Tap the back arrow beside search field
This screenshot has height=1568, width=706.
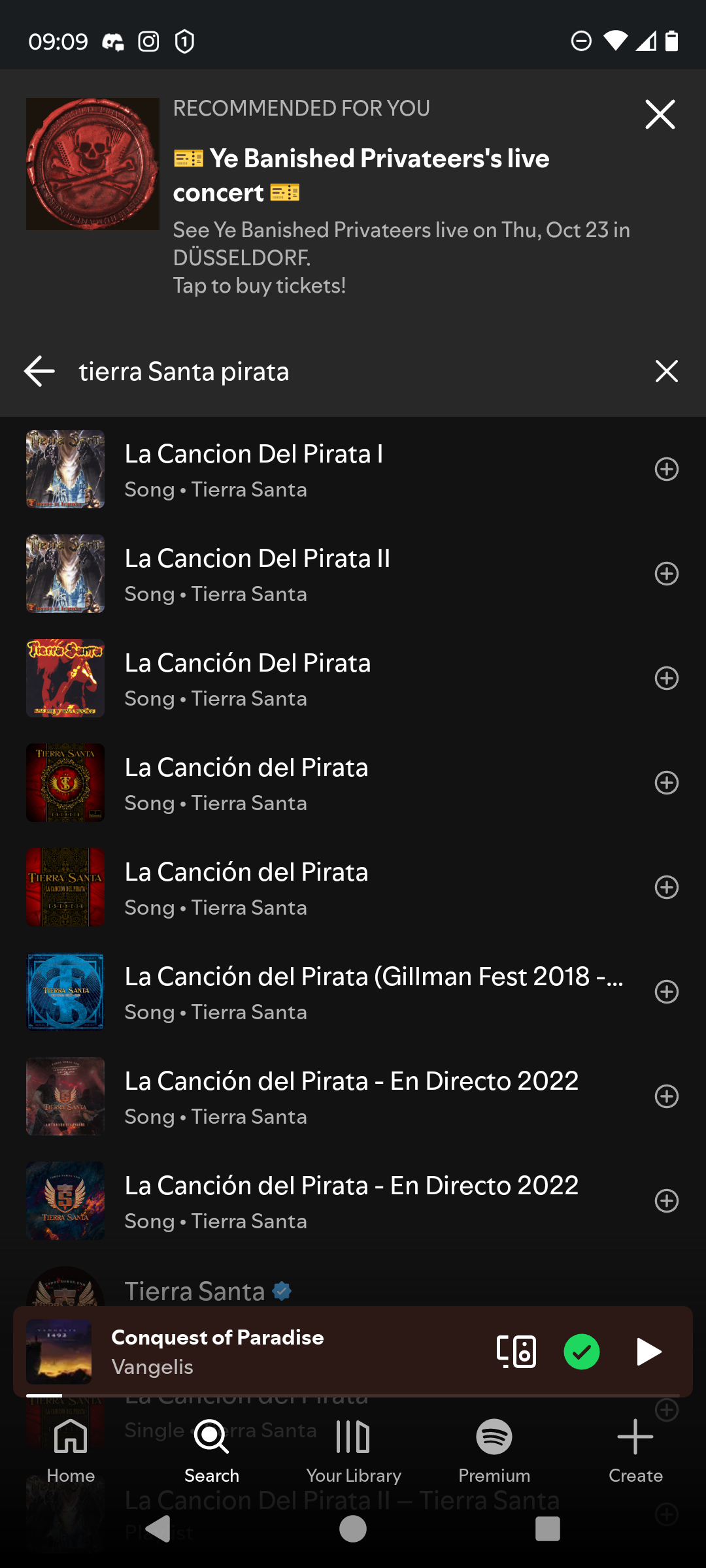click(39, 371)
